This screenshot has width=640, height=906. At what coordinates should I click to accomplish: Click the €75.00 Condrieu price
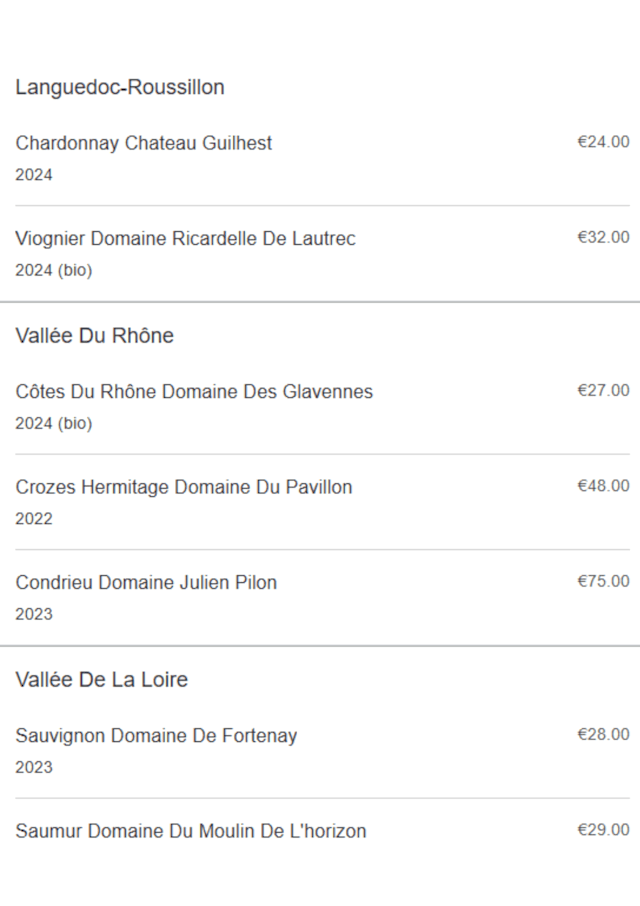click(603, 581)
